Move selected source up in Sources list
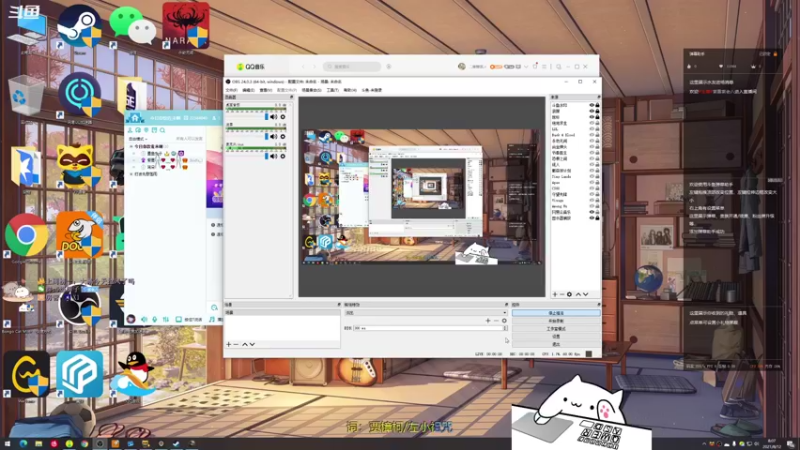 (x=578, y=294)
